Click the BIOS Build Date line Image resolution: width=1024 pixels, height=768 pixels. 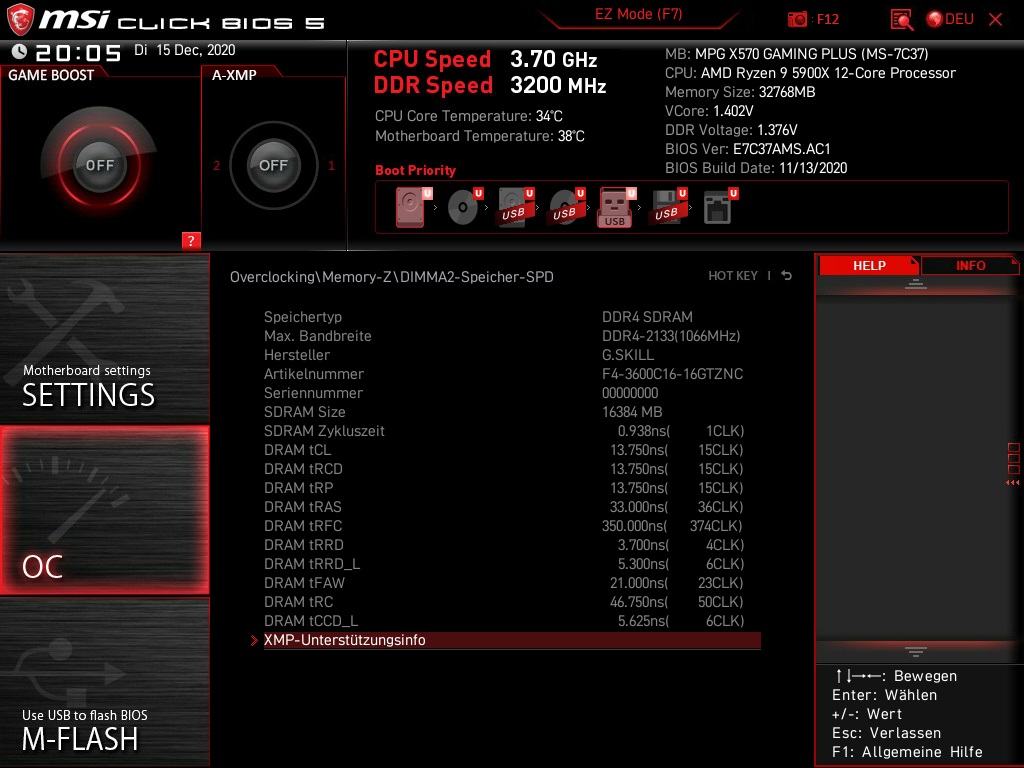click(x=756, y=168)
